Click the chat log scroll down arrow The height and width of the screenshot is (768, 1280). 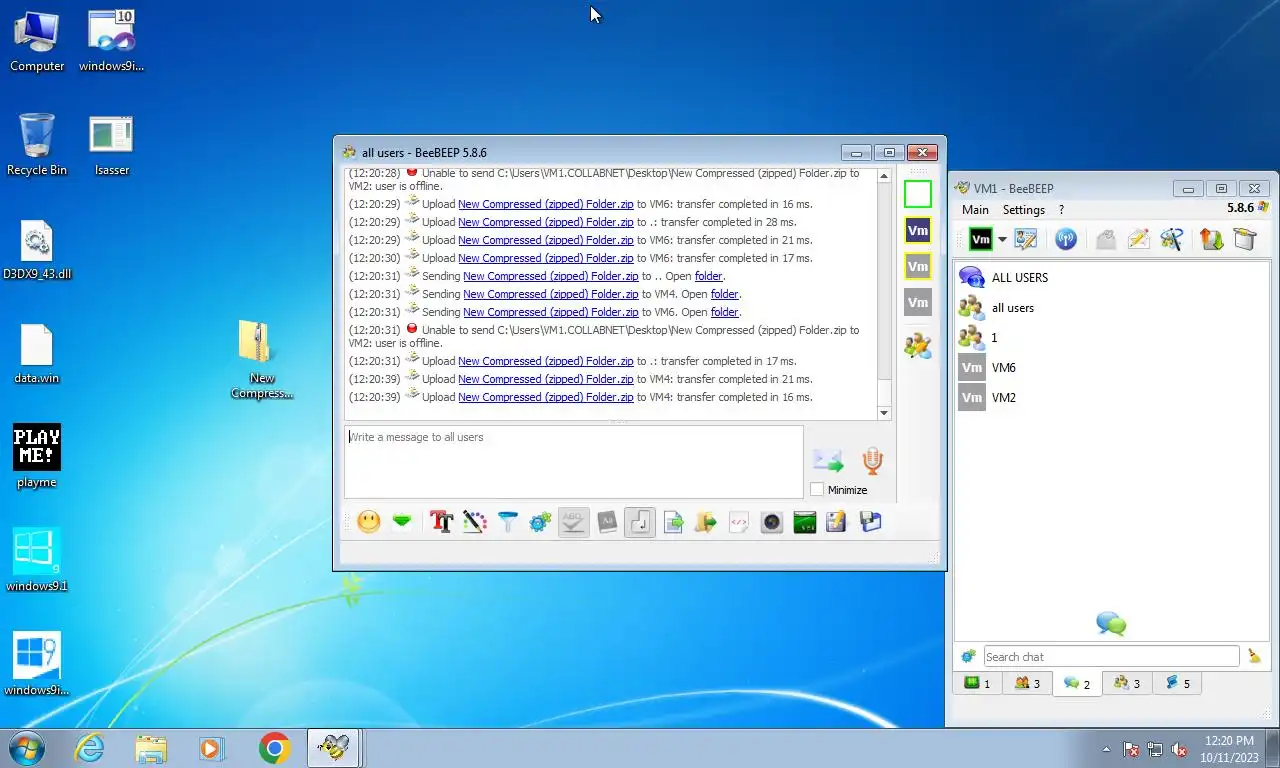(884, 413)
